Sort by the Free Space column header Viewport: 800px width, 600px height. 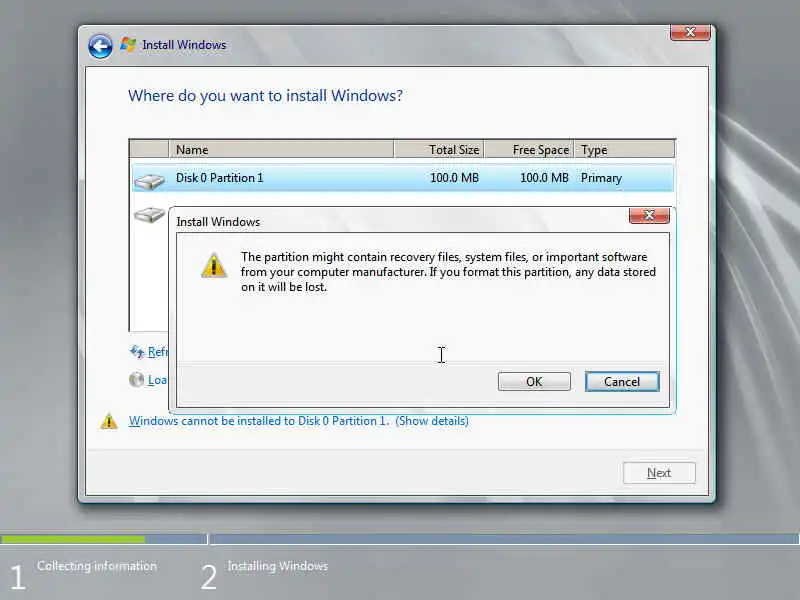[x=529, y=149]
